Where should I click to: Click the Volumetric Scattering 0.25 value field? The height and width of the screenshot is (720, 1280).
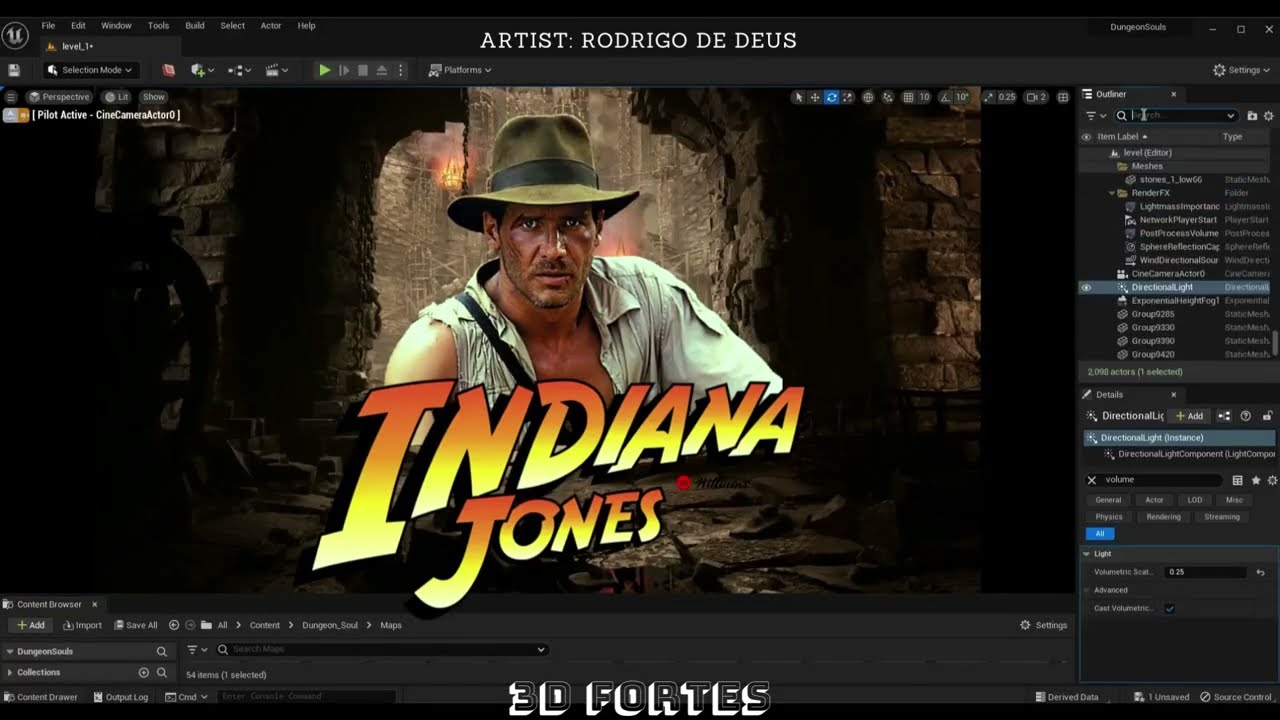[x=1205, y=573]
